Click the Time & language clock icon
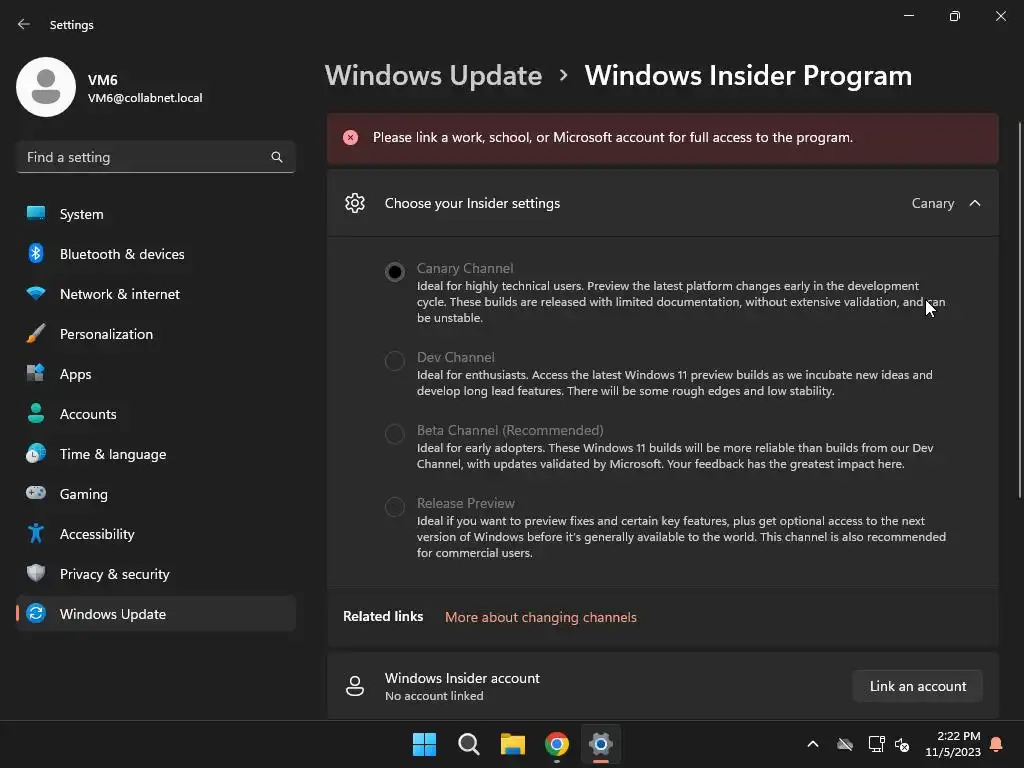 [x=36, y=454]
